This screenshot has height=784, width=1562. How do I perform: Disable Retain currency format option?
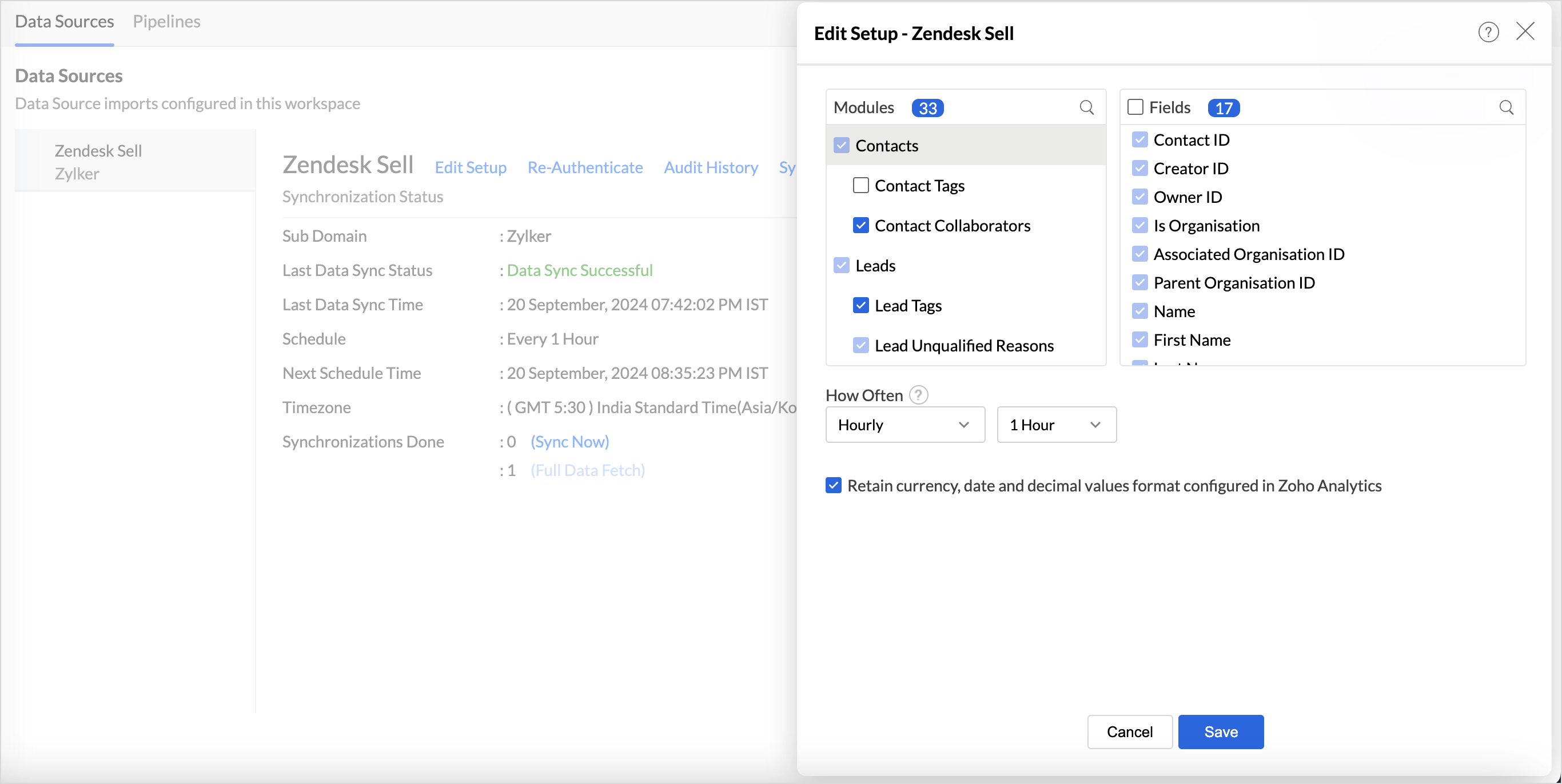[x=834, y=485]
